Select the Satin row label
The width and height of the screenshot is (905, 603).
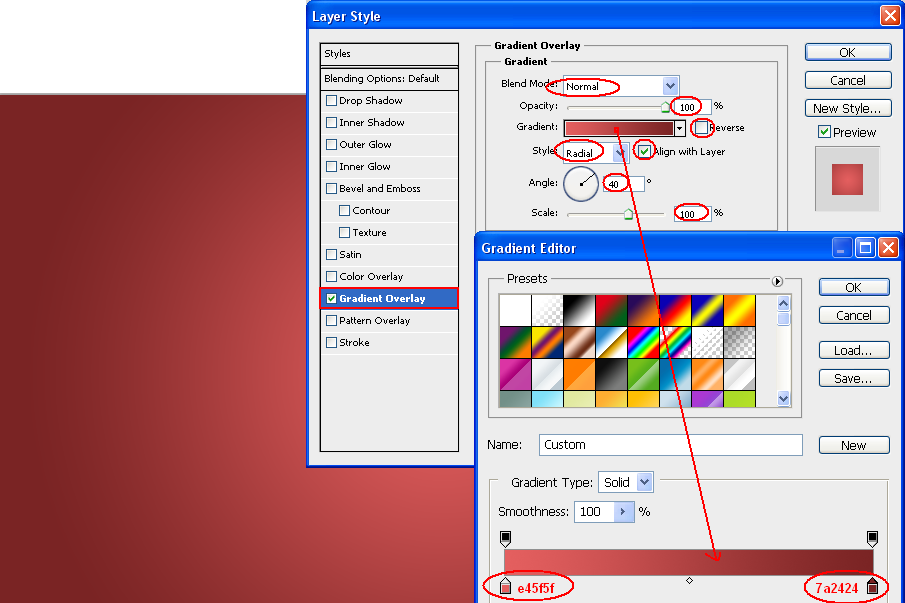click(350, 254)
